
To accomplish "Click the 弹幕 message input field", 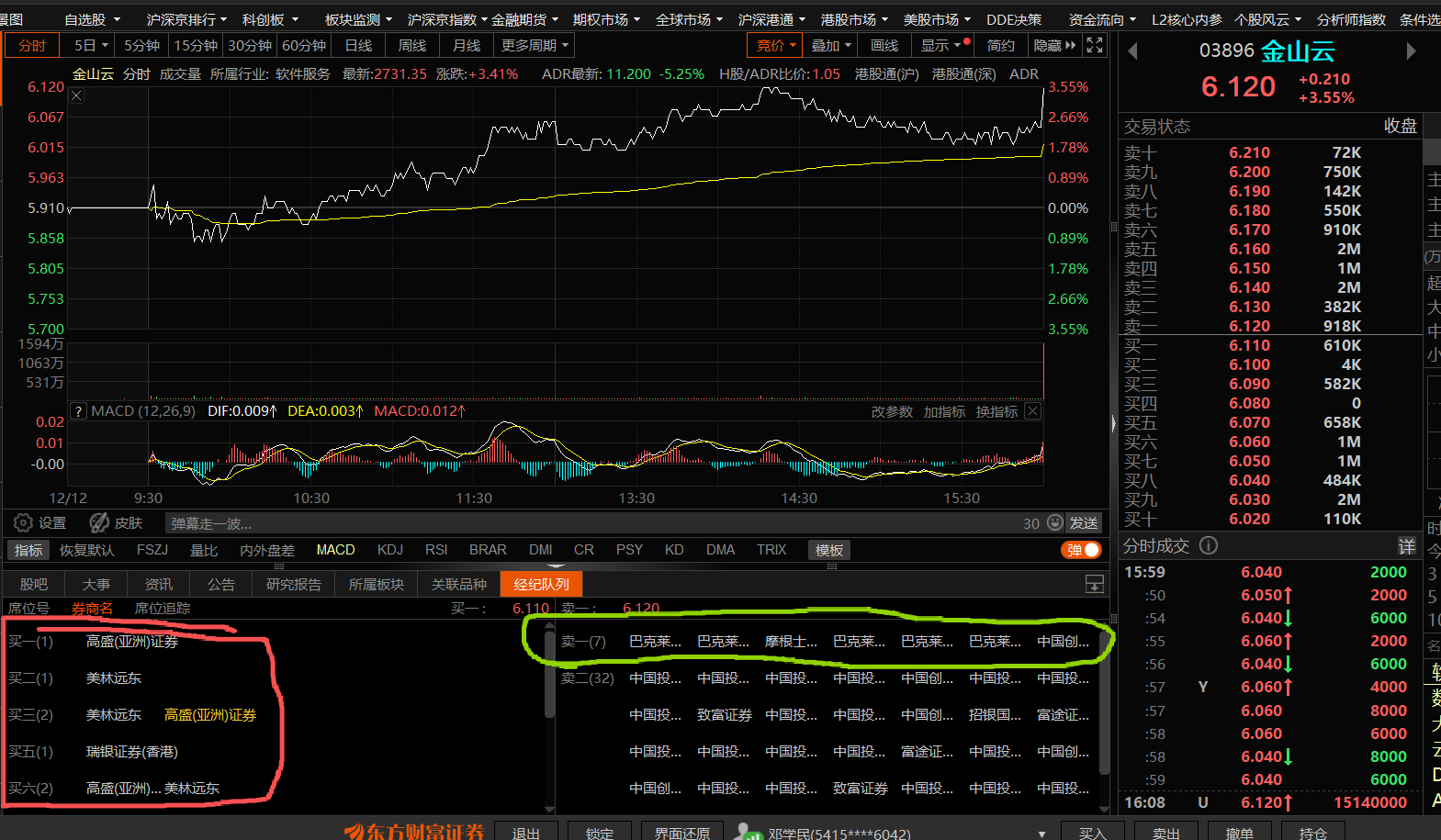I will [592, 523].
